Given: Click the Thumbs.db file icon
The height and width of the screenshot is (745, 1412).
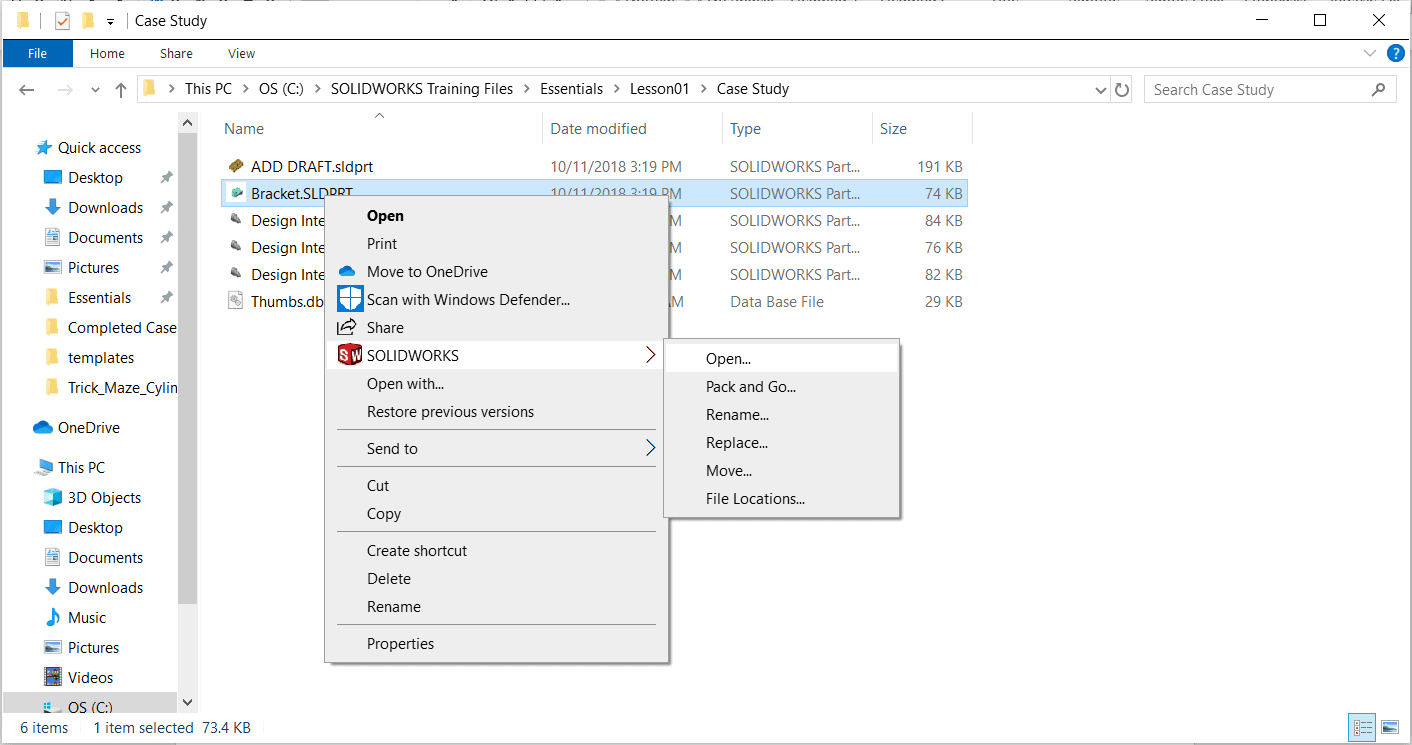Looking at the screenshot, I should [236, 301].
